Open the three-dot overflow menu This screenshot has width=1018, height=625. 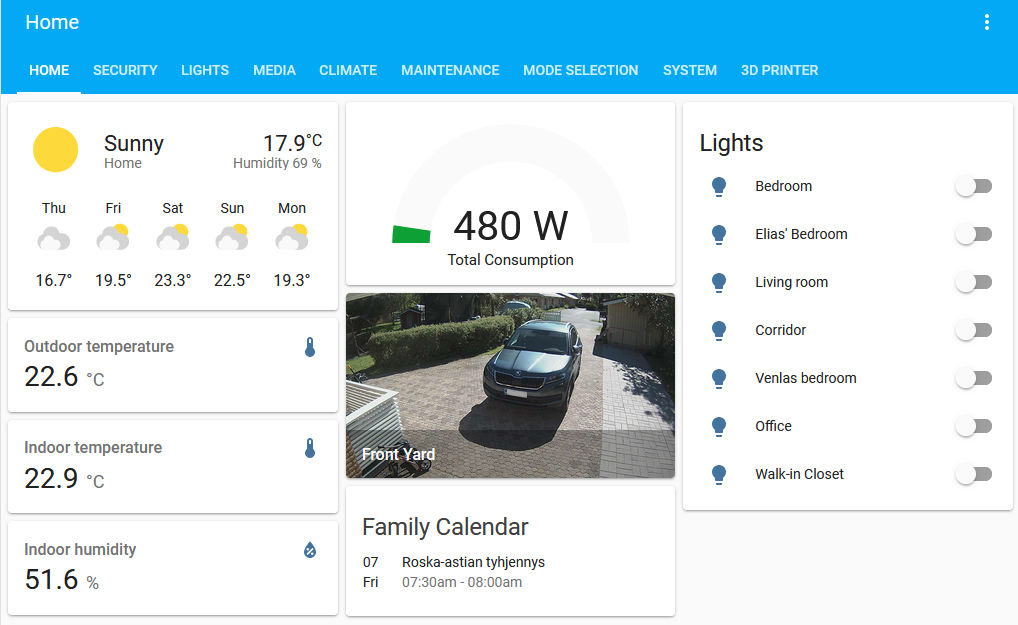click(986, 22)
